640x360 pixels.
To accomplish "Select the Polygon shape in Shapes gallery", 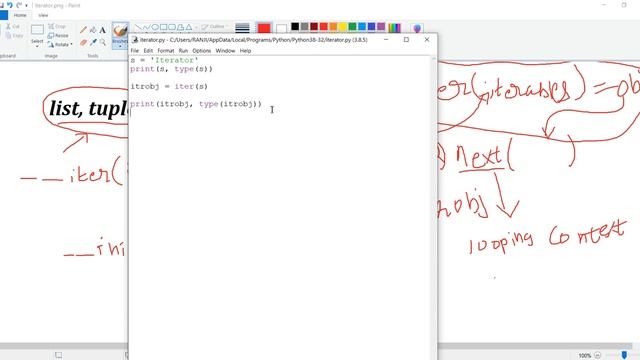I will pyautogui.click(x=180, y=27).
